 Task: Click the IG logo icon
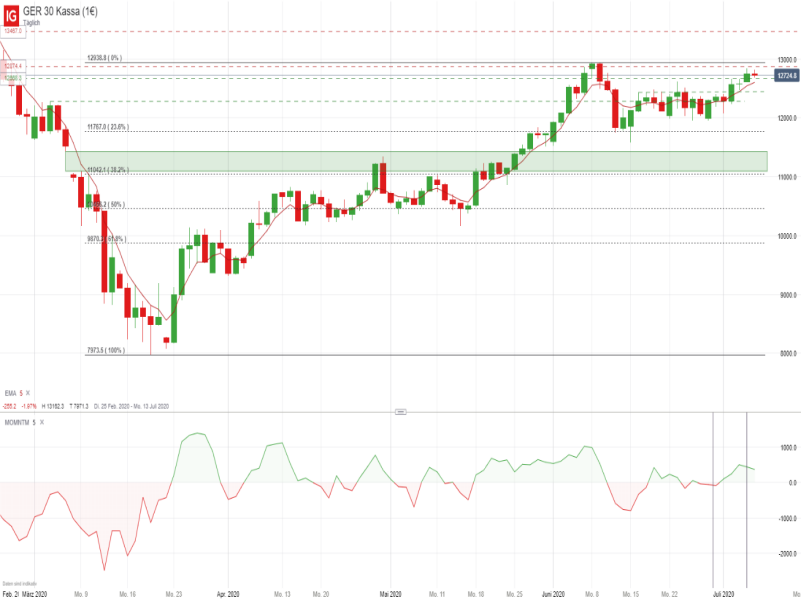click(11, 15)
